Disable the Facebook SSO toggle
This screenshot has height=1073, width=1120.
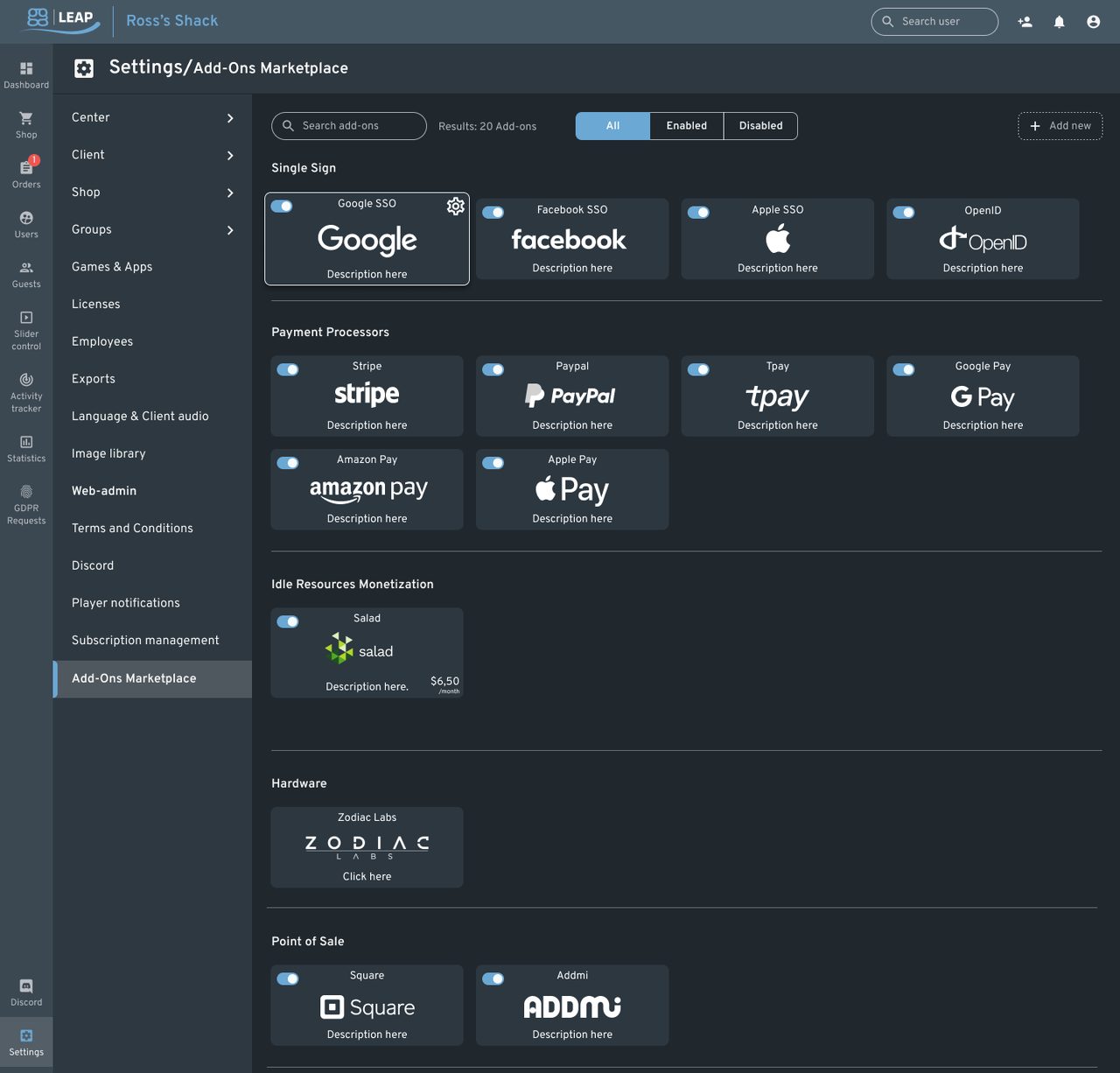[493, 213]
